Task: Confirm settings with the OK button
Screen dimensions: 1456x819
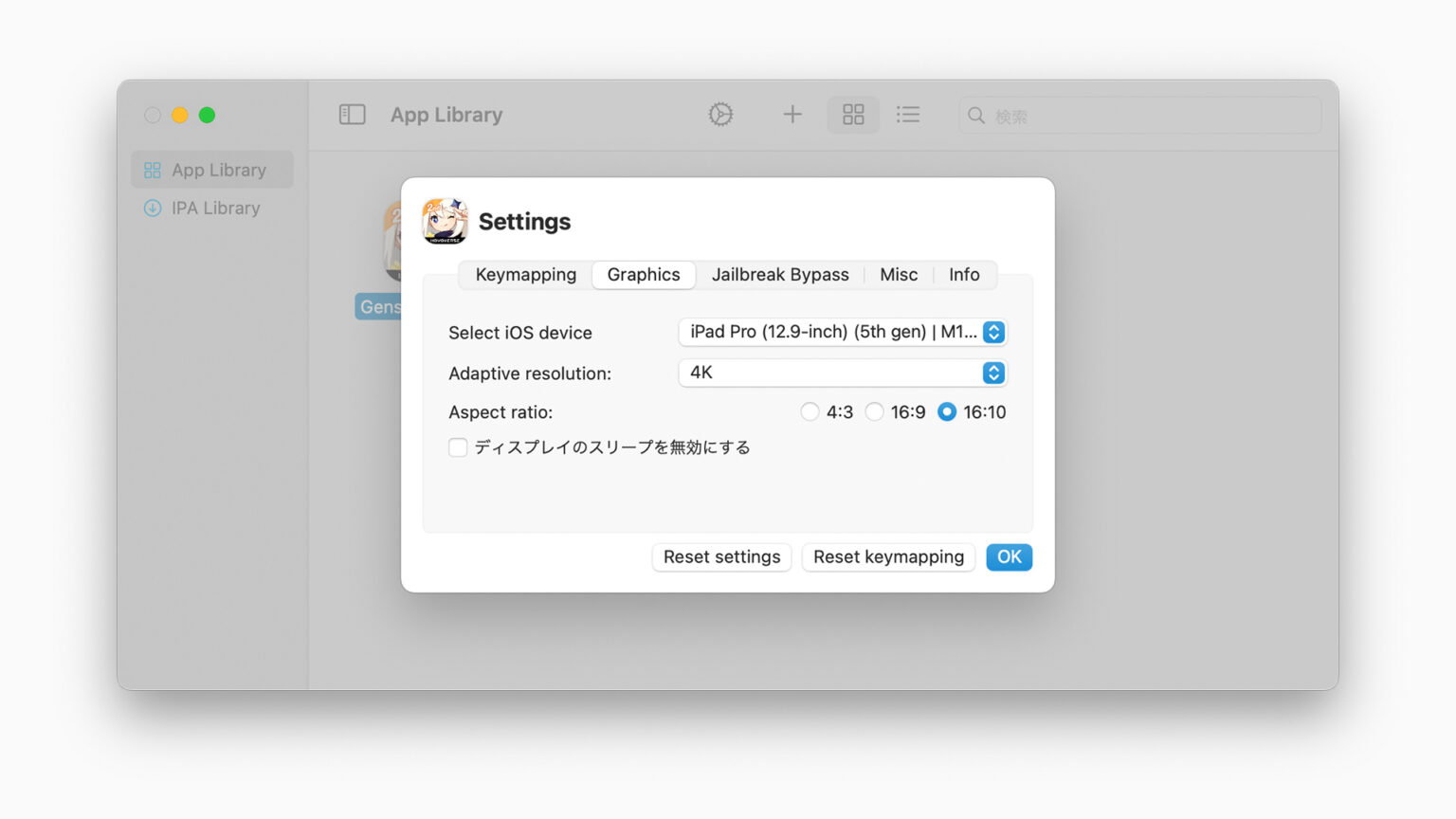Action: click(x=1009, y=557)
